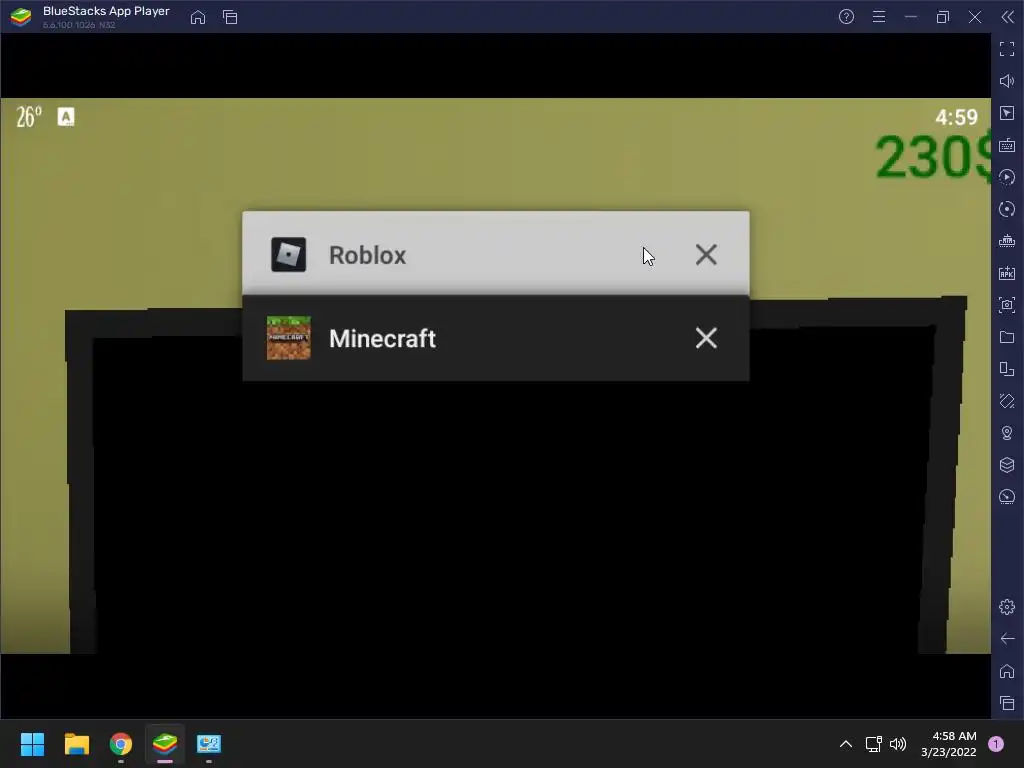Open the sync operations icon in sidebar

(1007, 209)
